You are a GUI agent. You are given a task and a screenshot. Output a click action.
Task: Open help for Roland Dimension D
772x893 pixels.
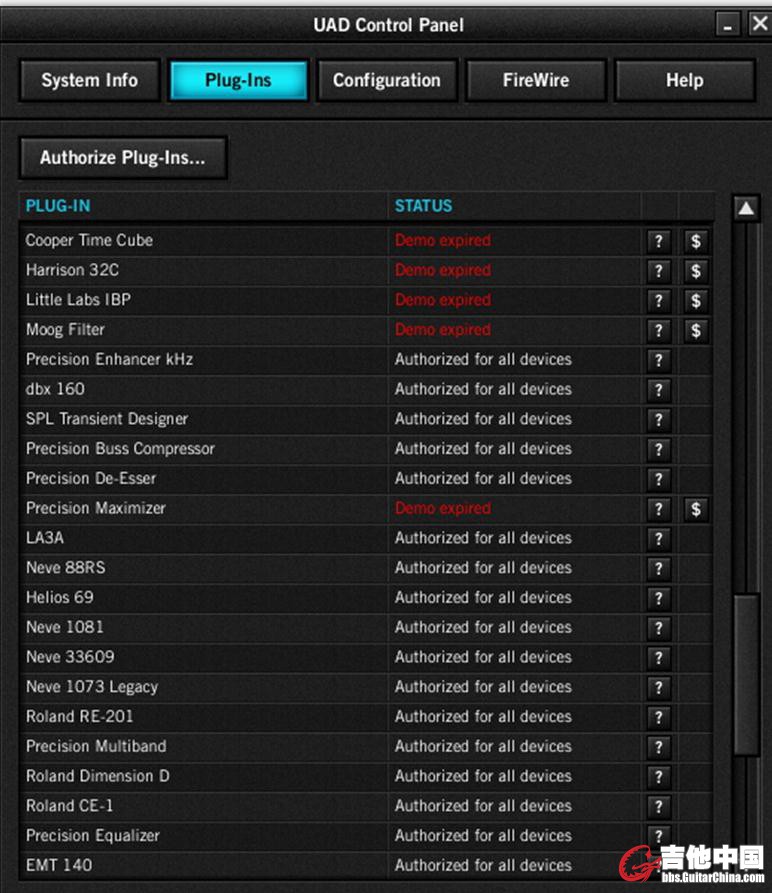659,777
